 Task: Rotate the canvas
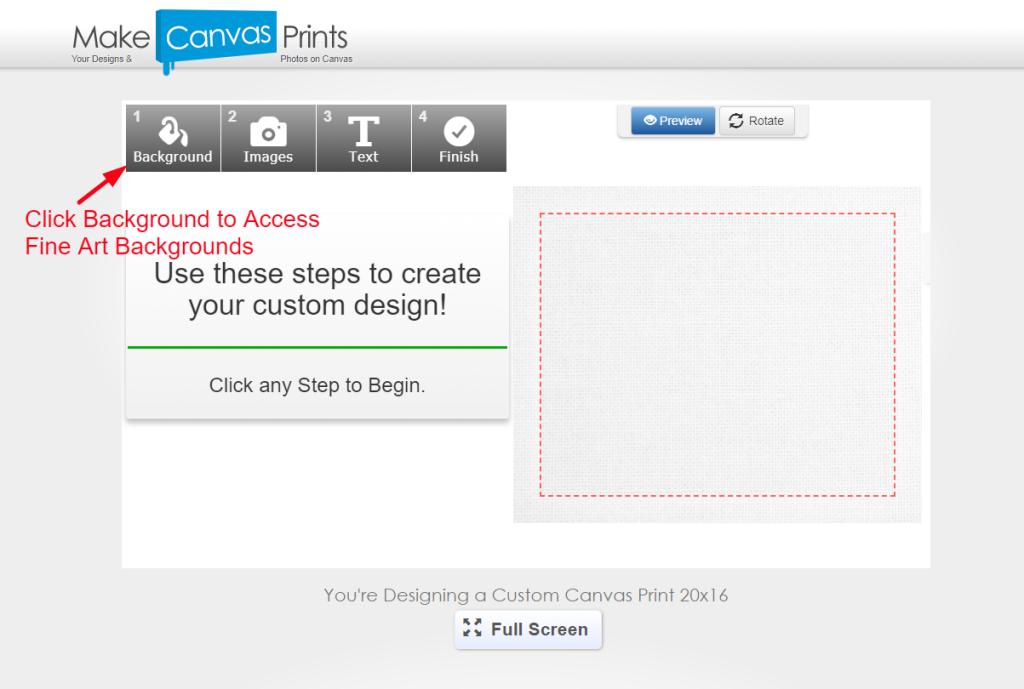pos(757,121)
